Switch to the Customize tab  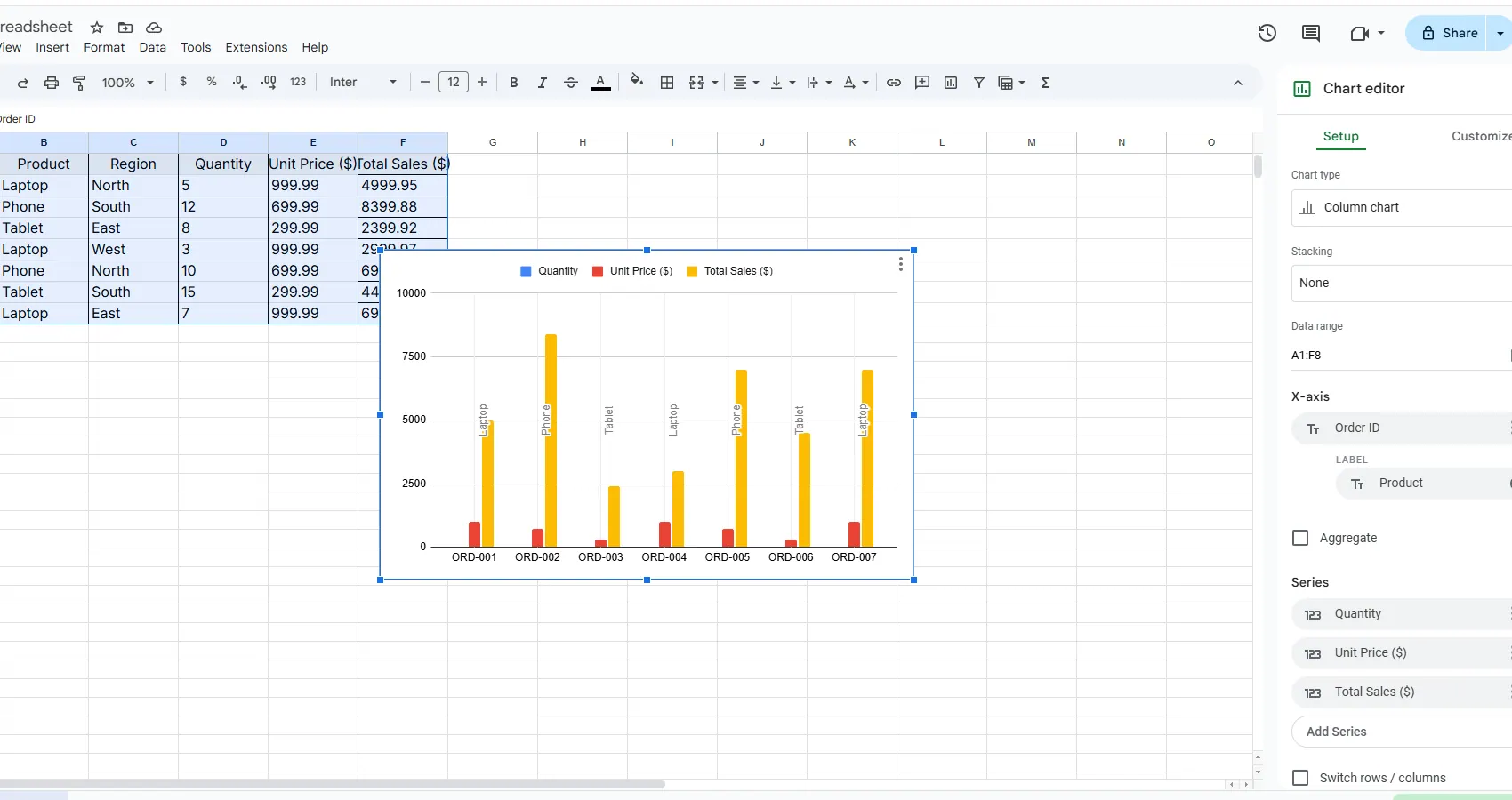tap(1480, 136)
